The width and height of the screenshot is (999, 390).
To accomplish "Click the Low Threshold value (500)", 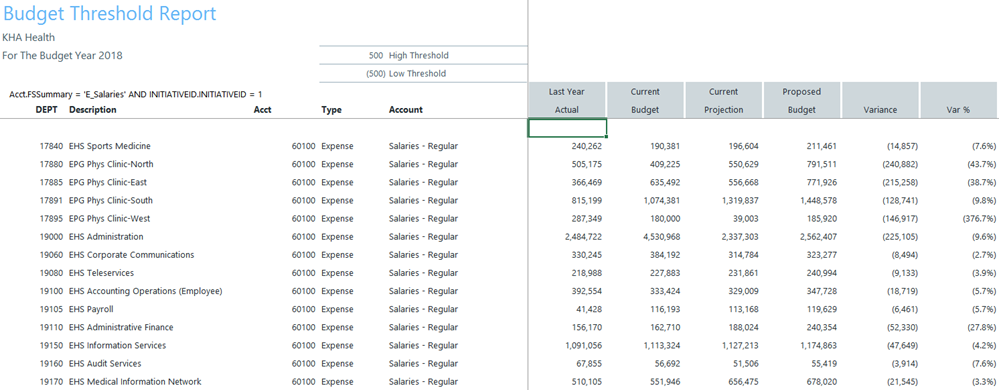I will [x=375, y=73].
